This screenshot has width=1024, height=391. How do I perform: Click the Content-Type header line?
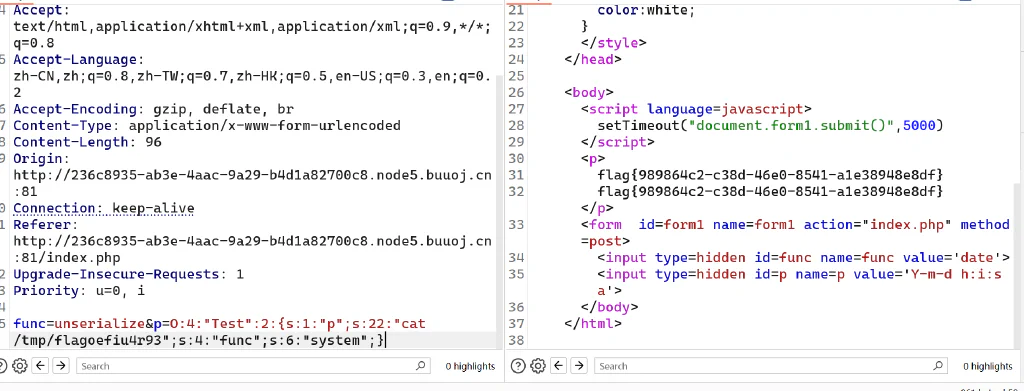click(207, 125)
